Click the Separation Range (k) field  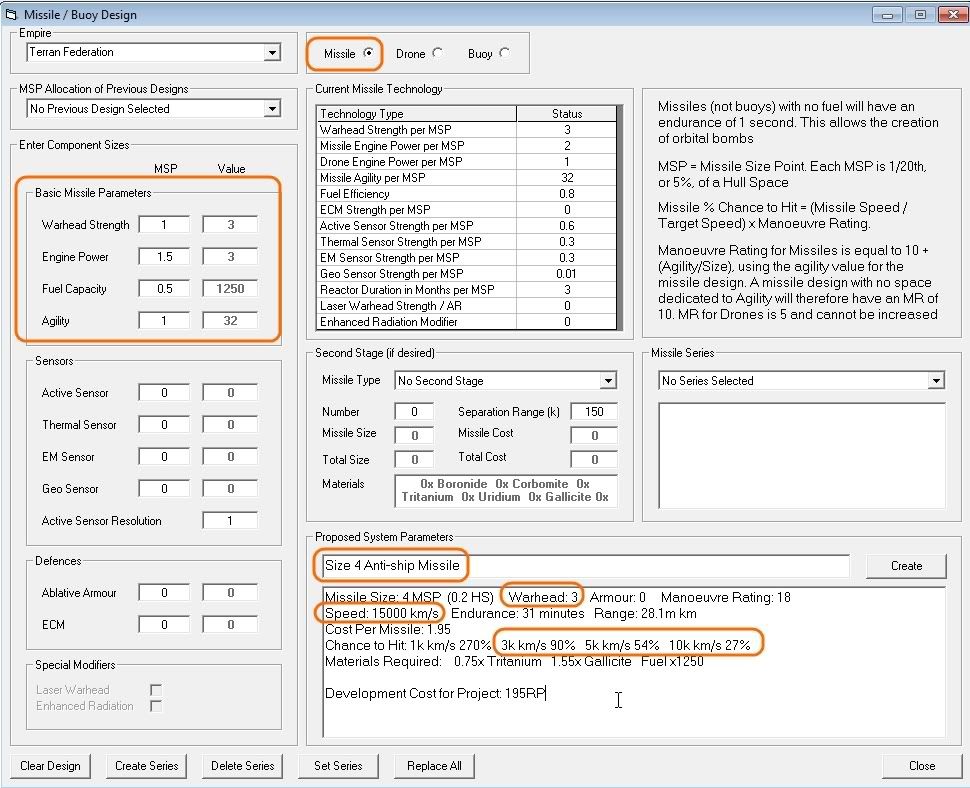594,412
